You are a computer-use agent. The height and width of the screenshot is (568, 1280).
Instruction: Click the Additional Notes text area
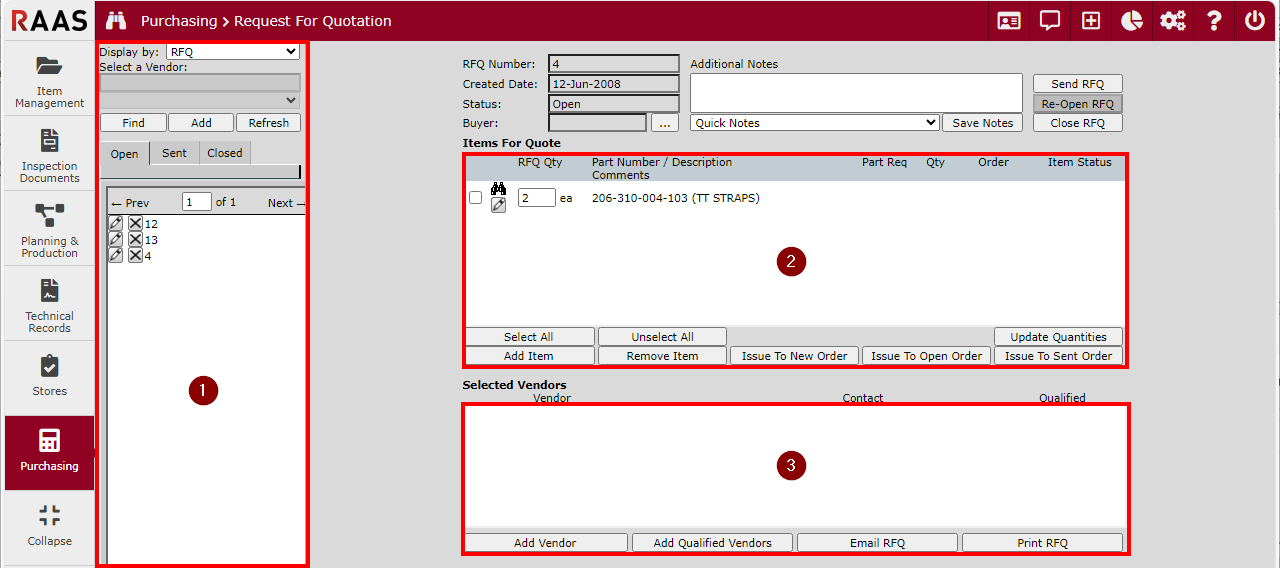(x=856, y=92)
